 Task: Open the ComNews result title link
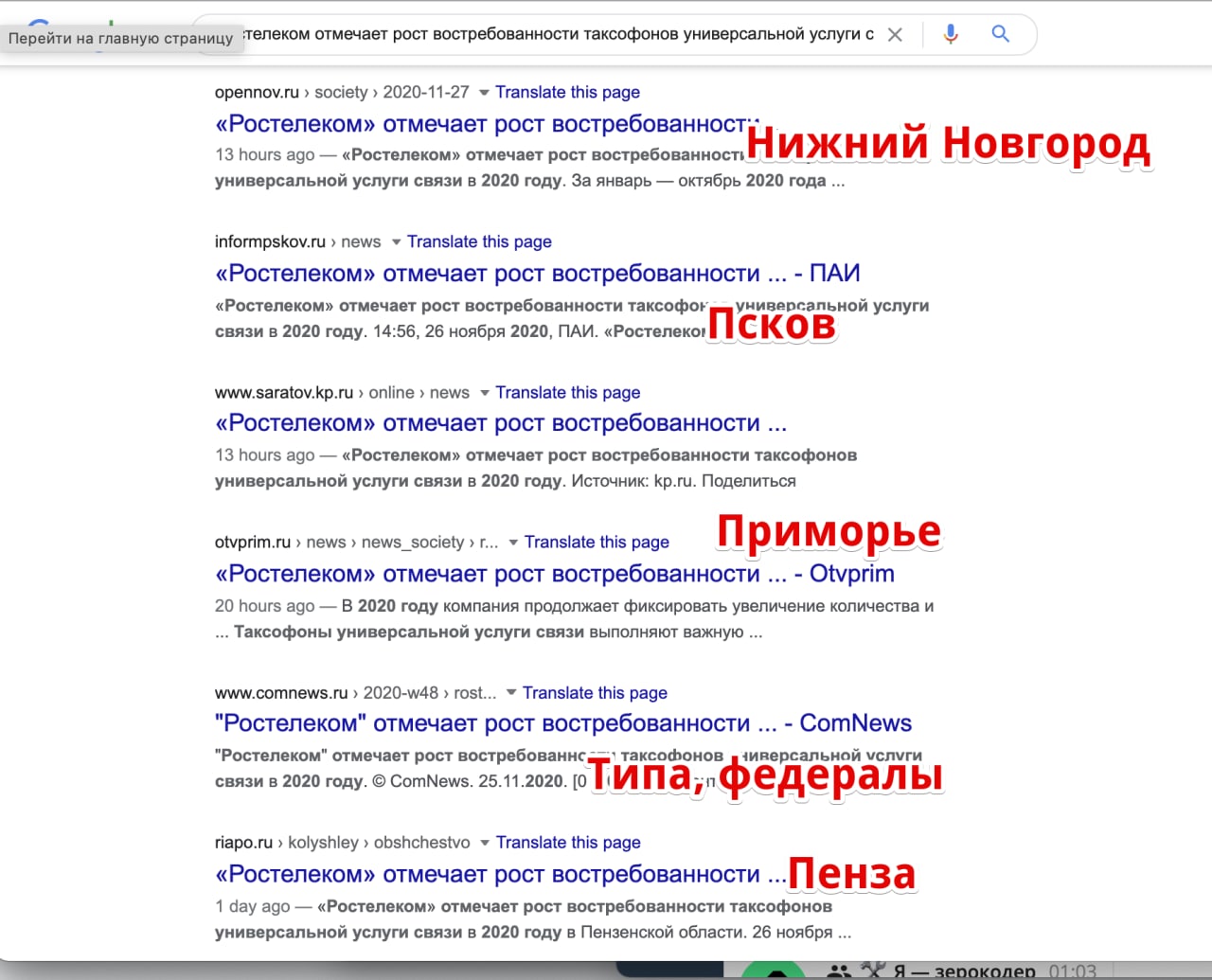click(x=562, y=723)
